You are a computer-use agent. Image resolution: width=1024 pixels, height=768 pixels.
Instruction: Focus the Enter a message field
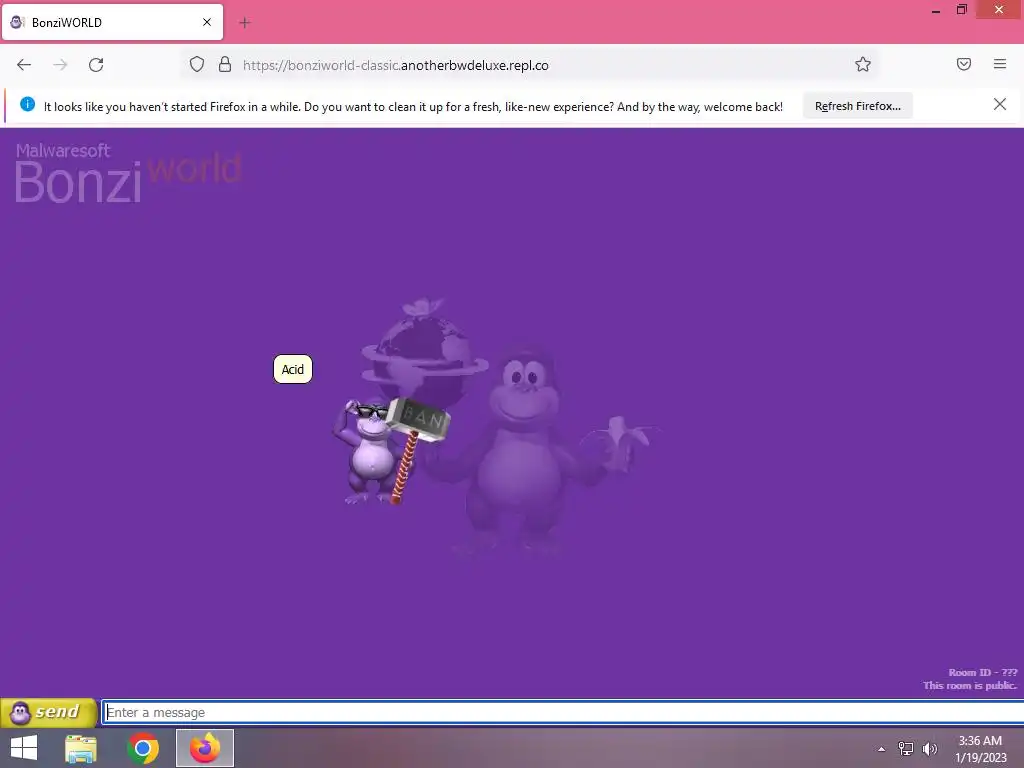pyautogui.click(x=562, y=712)
